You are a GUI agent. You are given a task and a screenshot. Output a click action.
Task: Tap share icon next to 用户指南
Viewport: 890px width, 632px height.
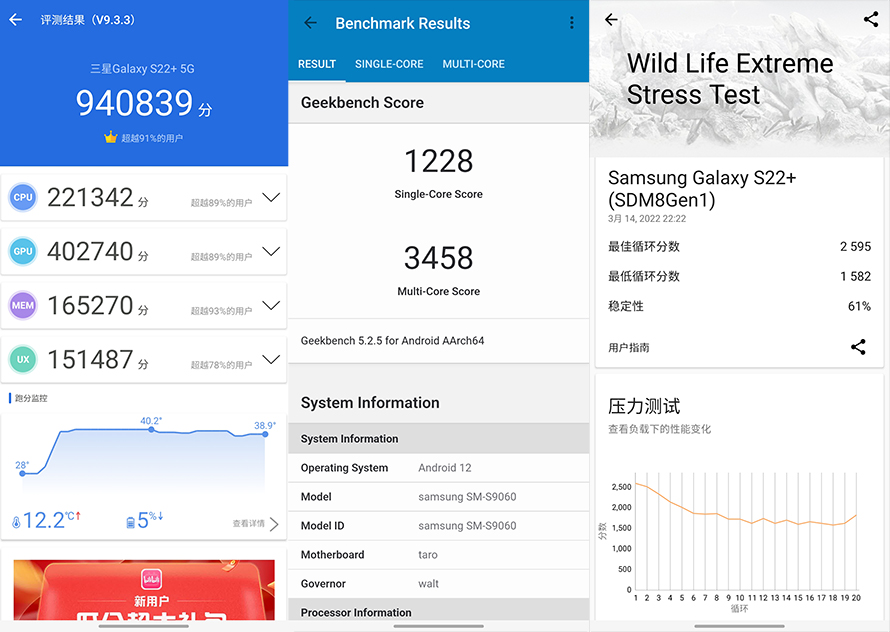(858, 347)
